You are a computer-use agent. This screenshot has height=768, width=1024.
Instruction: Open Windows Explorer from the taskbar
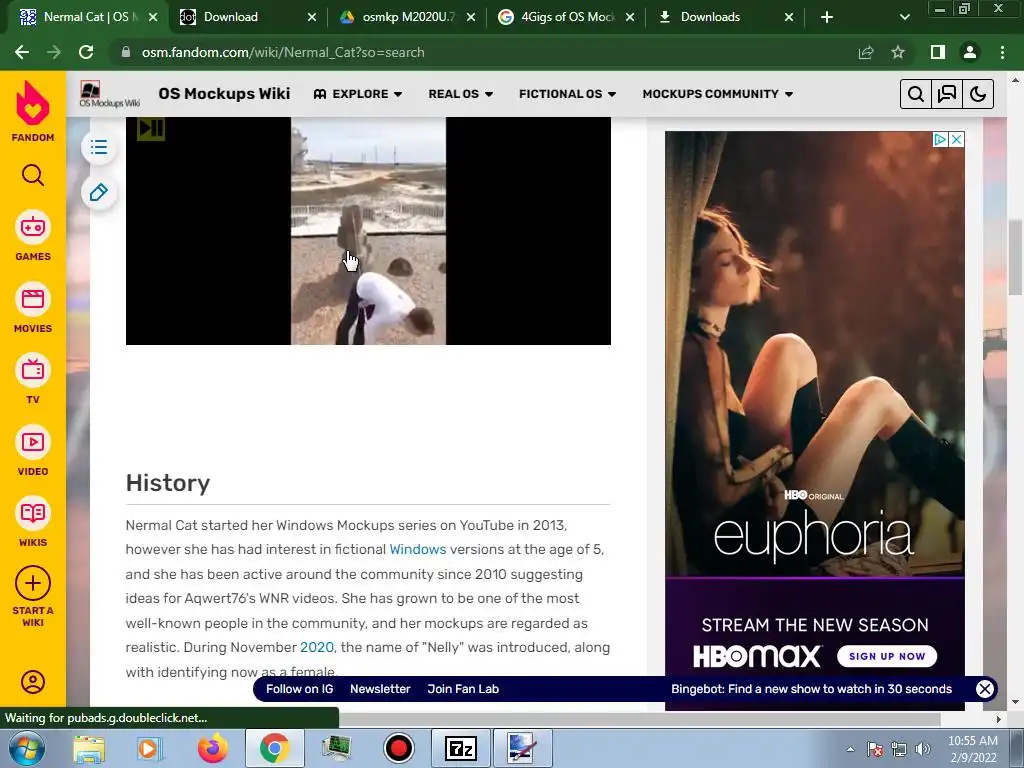[x=89, y=748]
